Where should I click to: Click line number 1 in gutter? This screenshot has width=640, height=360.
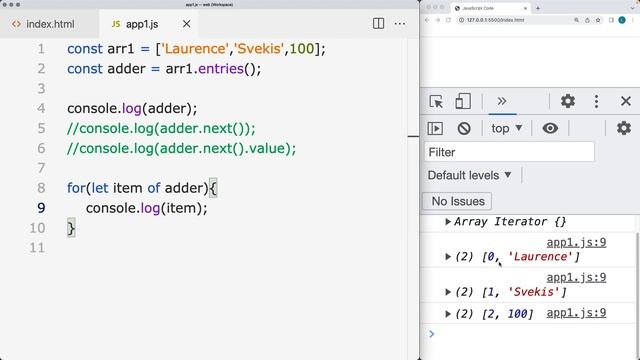pos(41,49)
